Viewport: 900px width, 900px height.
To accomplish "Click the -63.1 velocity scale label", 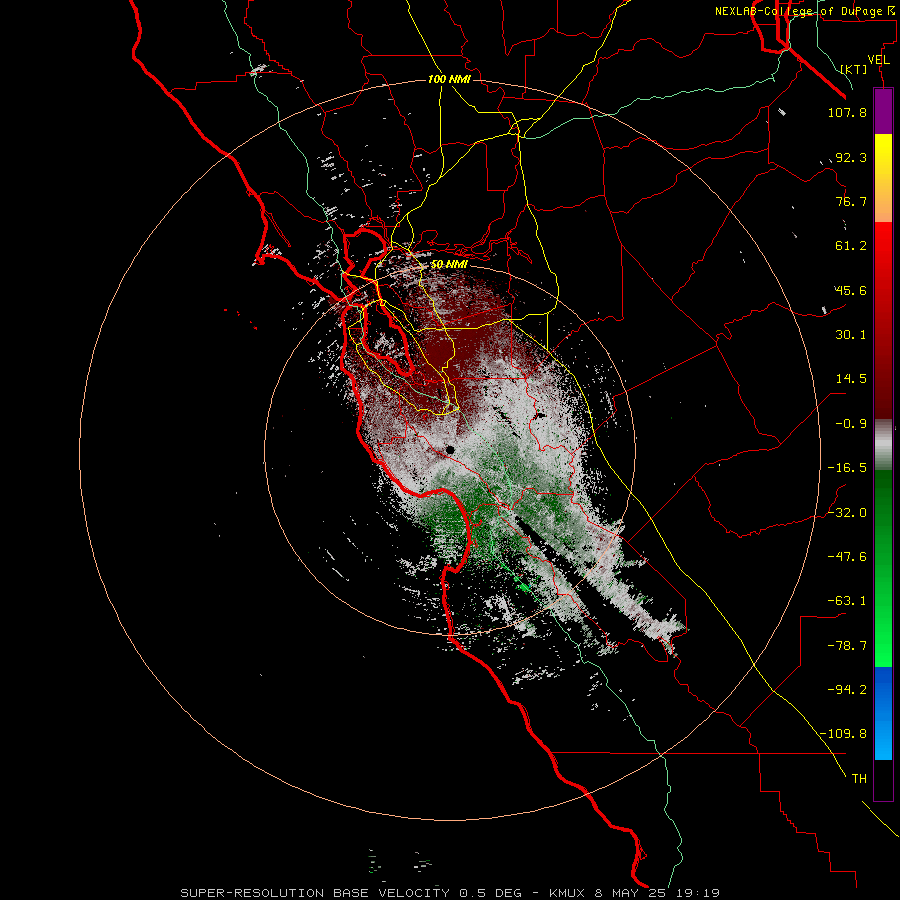I will coord(847,601).
